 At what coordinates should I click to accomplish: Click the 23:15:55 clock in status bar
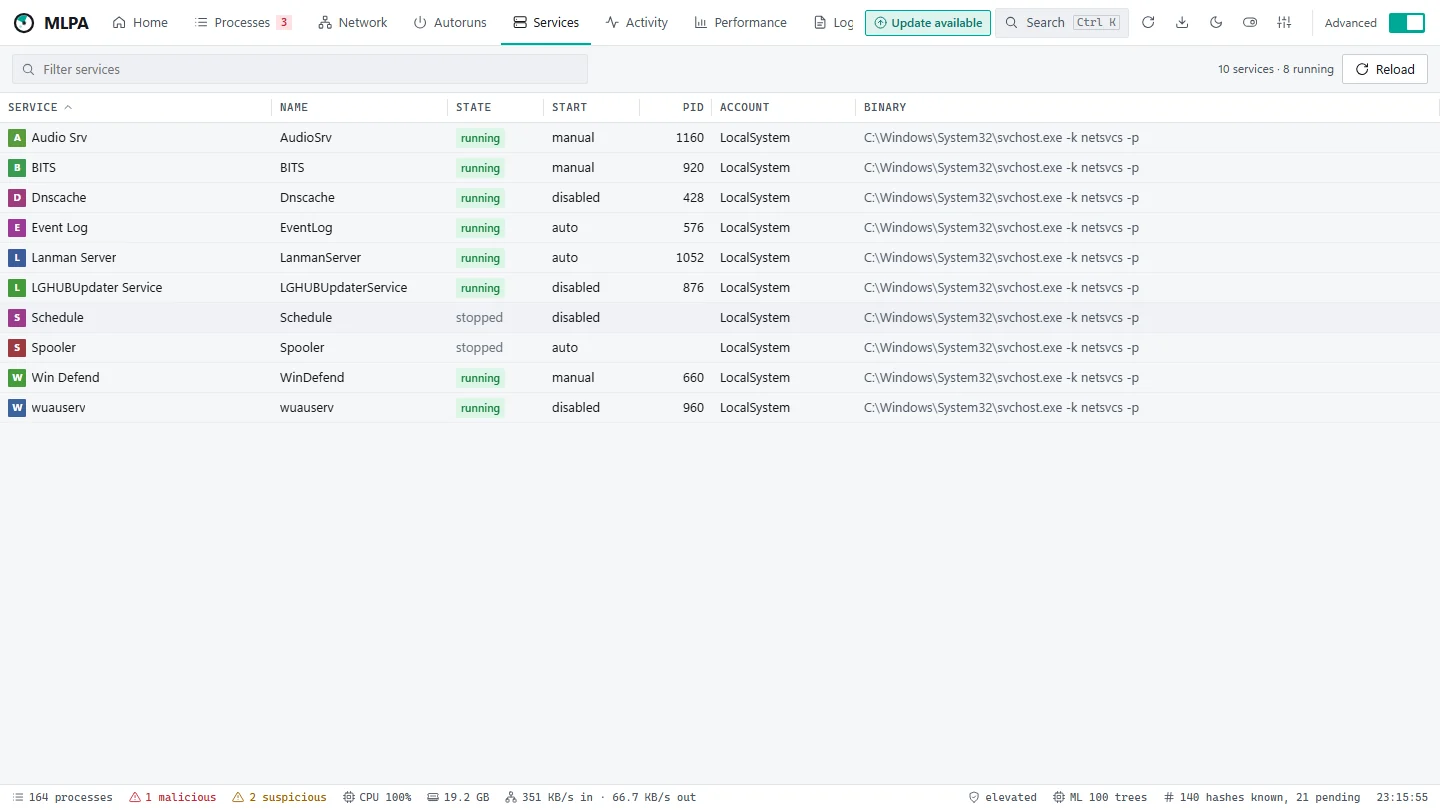pos(1402,798)
